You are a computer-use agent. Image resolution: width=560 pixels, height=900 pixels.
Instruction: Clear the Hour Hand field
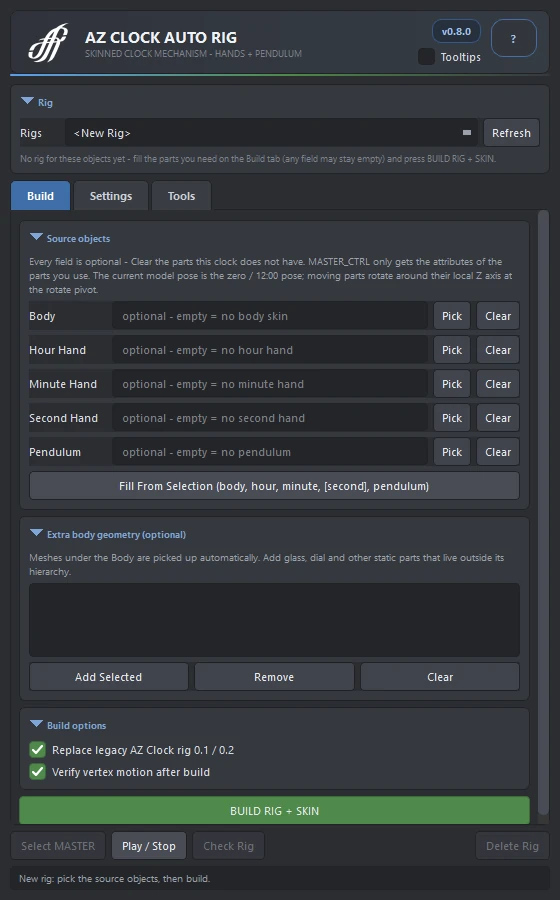[498, 350]
